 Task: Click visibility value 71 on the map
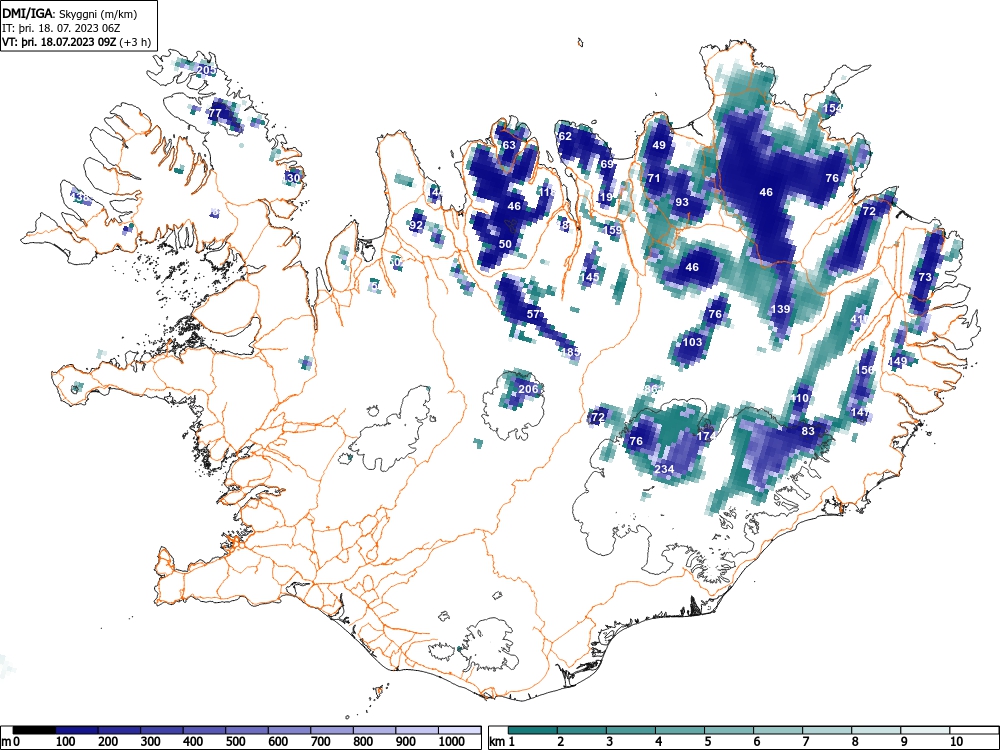tap(654, 178)
